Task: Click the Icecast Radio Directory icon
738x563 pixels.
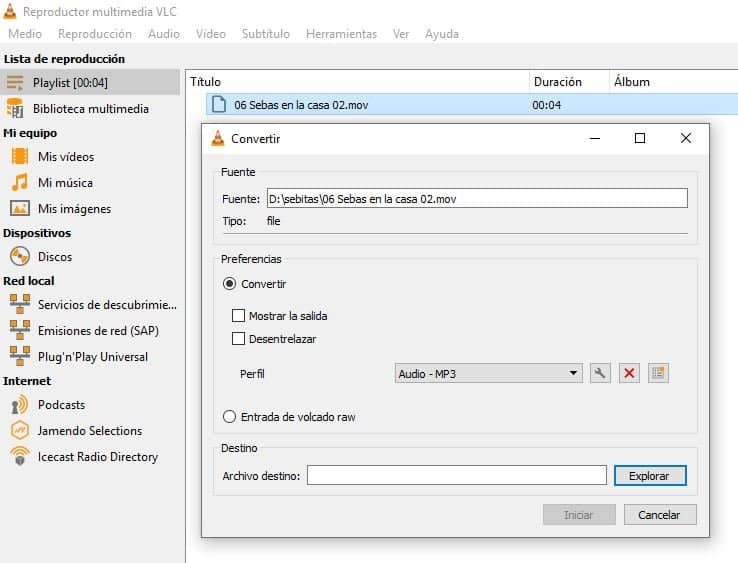Action: tap(20, 456)
